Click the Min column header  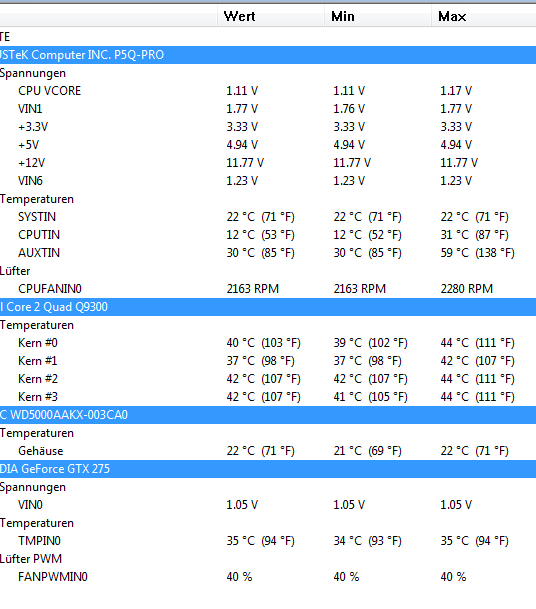point(378,16)
